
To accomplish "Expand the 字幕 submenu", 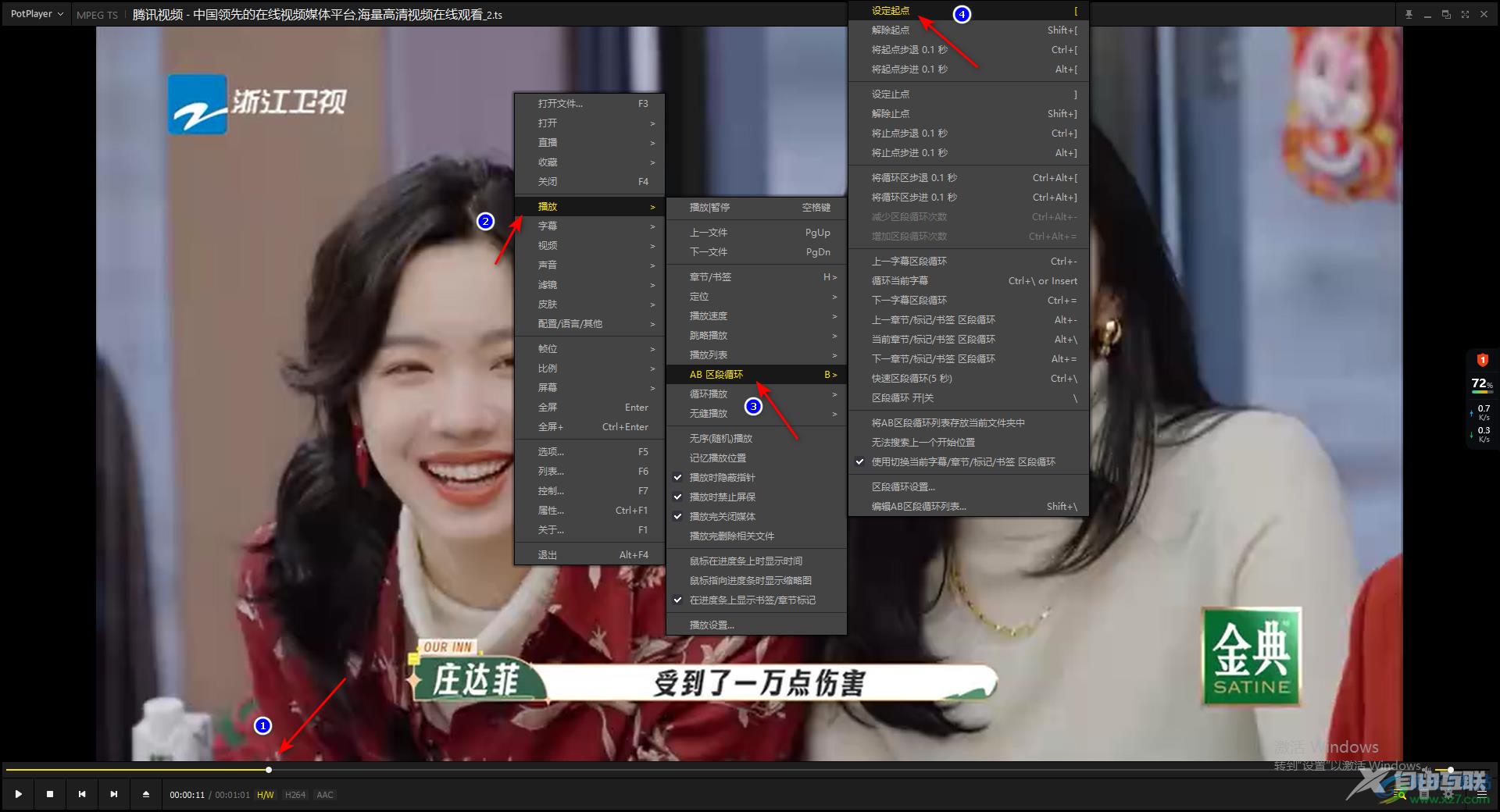I will click(589, 226).
